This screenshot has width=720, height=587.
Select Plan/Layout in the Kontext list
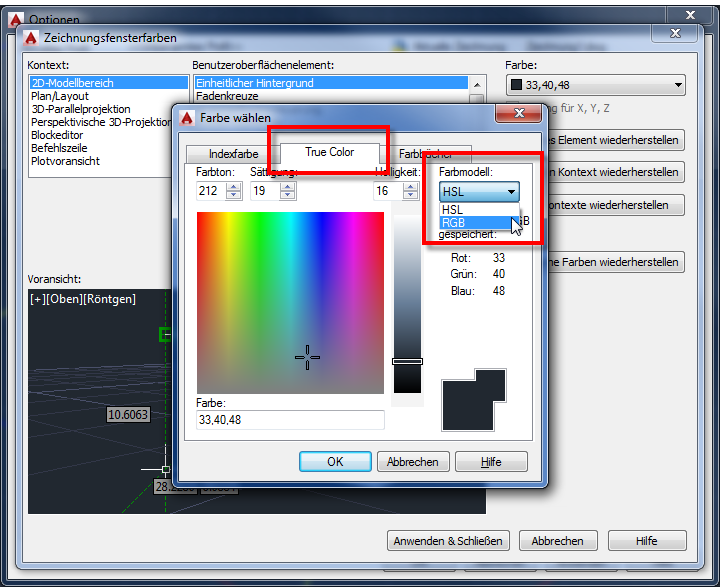[x=60, y=96]
